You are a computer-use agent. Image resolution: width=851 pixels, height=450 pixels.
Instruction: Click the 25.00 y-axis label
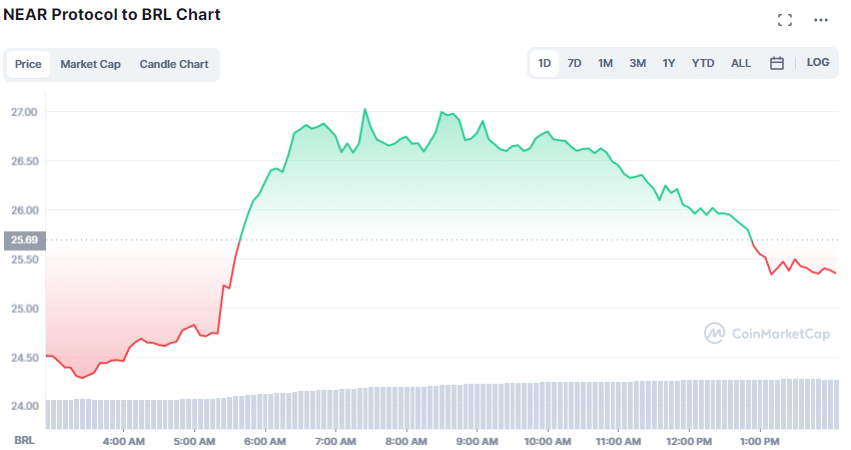pos(24,308)
